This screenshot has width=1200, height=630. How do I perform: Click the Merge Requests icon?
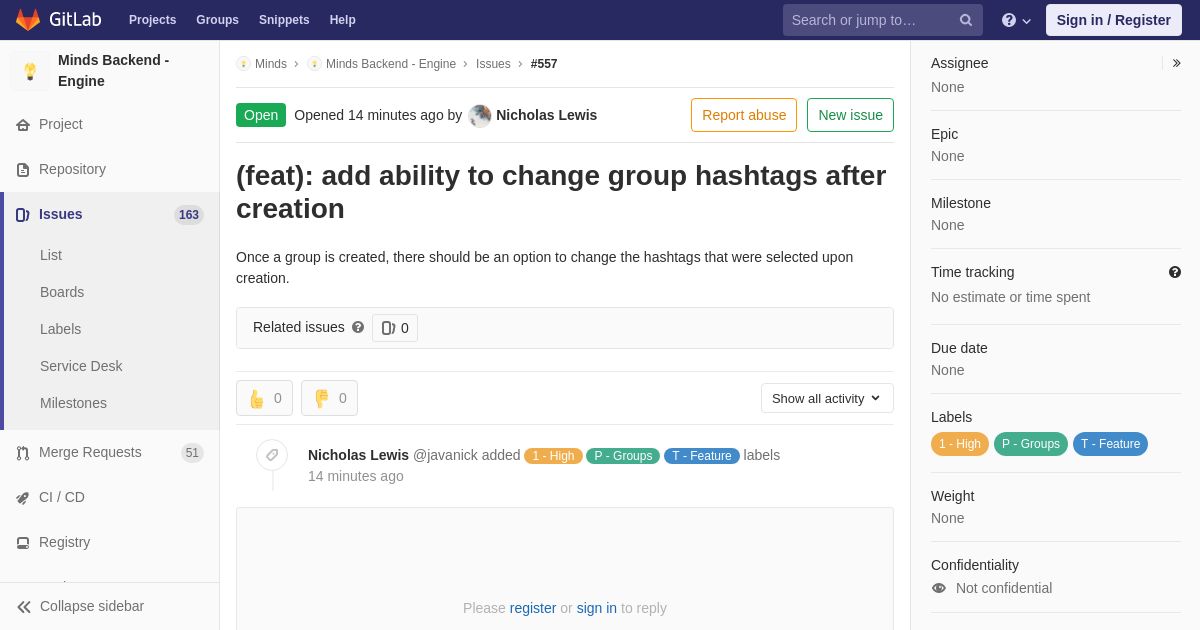pyautogui.click(x=23, y=453)
